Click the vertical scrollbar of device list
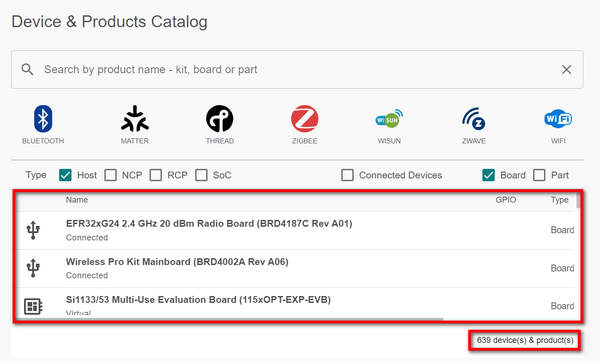Screen dimensions: 600x361 point(578,201)
